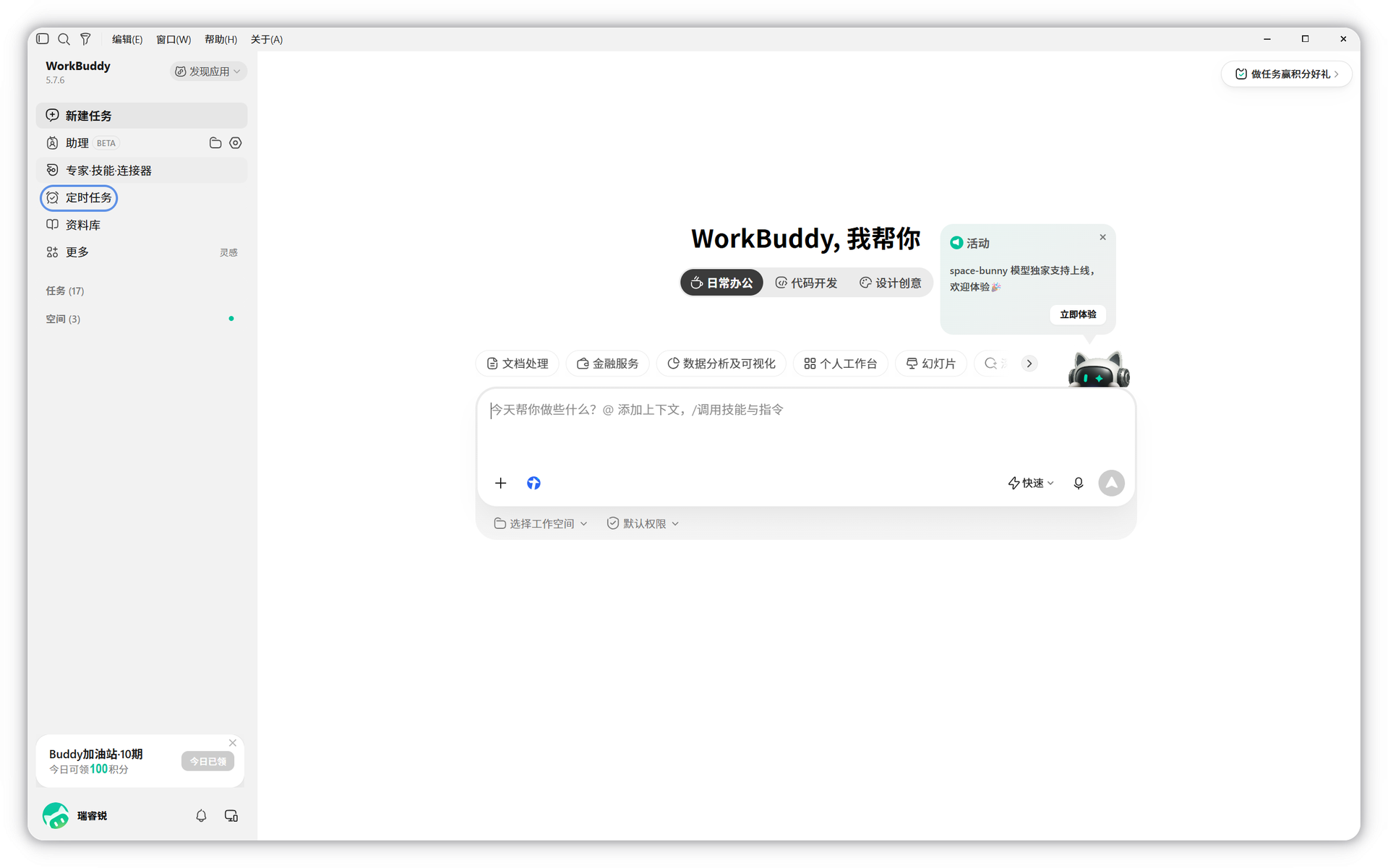
Task: Click the 立即体验 button
Action: pyautogui.click(x=1078, y=314)
